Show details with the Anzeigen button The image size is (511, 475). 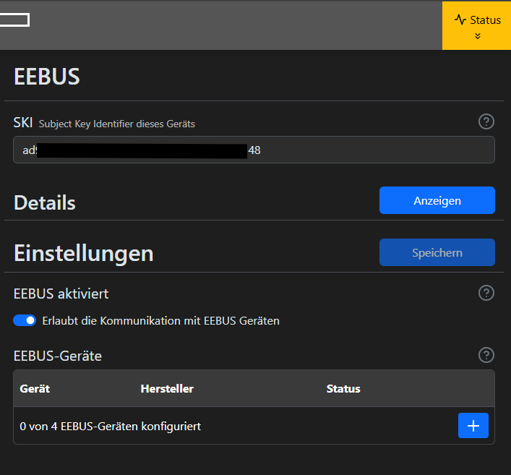437,200
